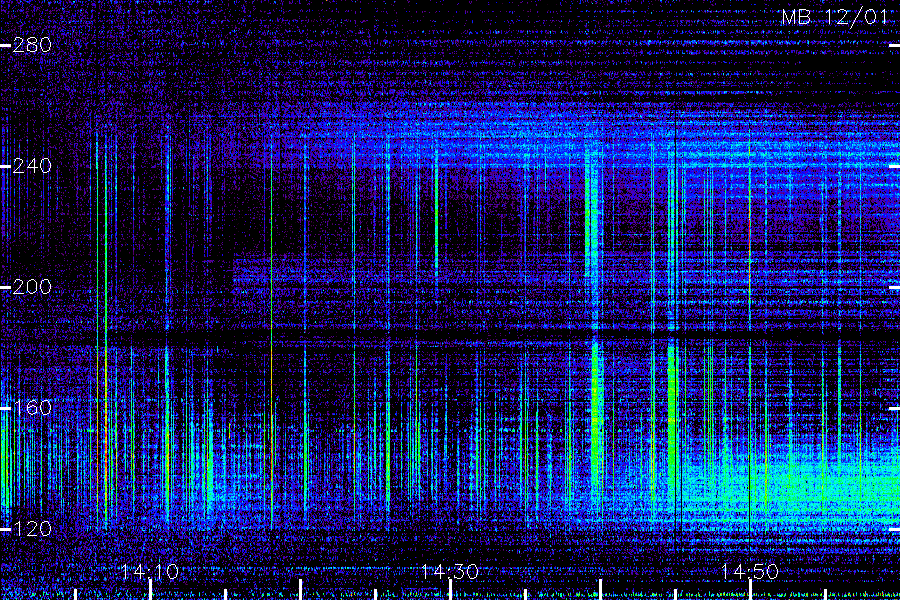Click the 280 frequency axis label
The image size is (900, 600).
(32, 45)
